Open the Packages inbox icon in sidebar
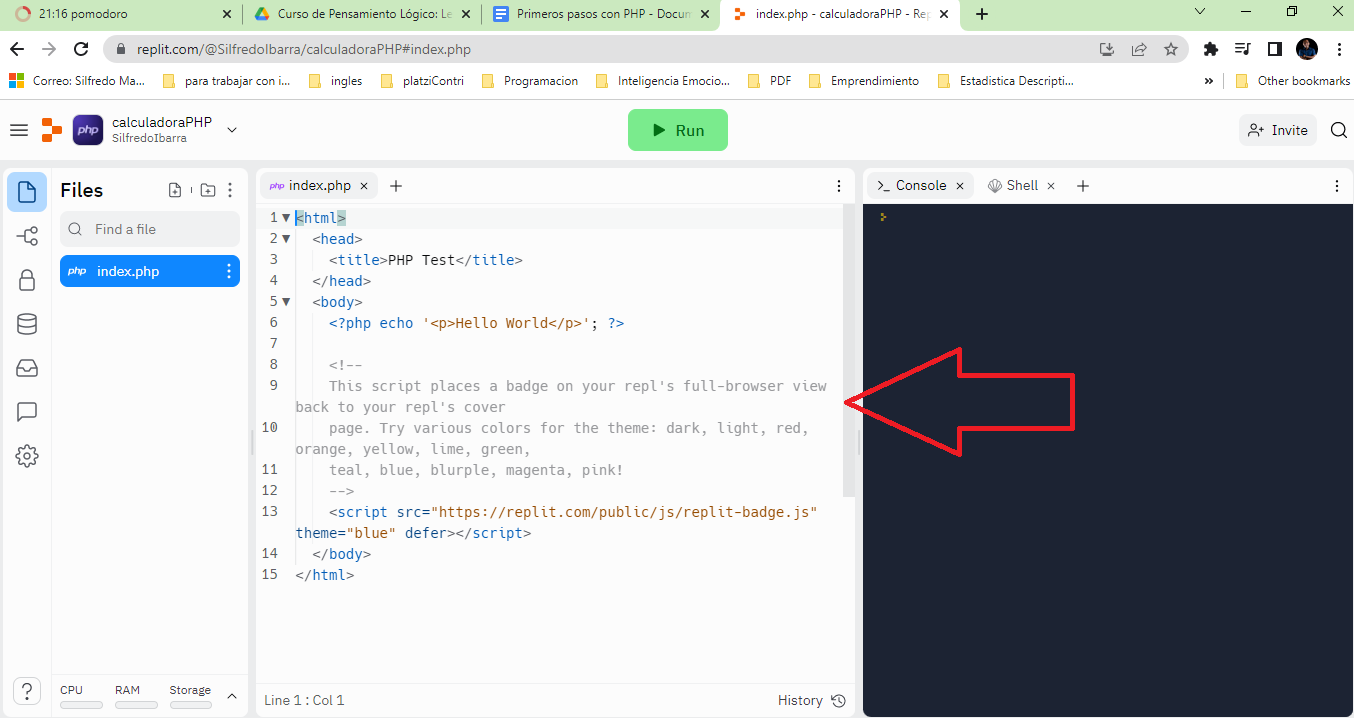 [x=27, y=368]
